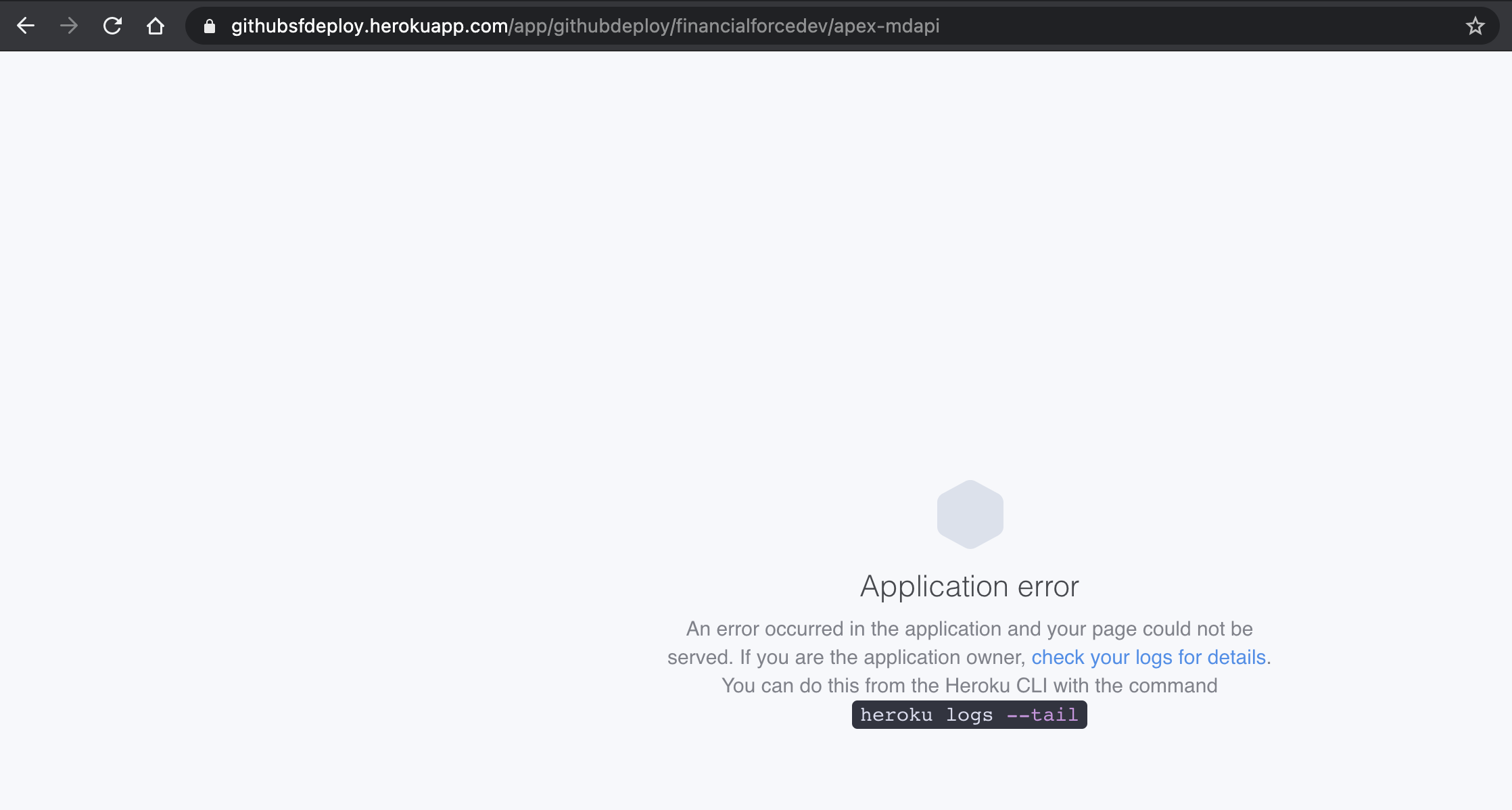Viewport: 1512px width, 810px height.
Task: Click the 'financialforcedev' part of the URL
Action: point(751,26)
